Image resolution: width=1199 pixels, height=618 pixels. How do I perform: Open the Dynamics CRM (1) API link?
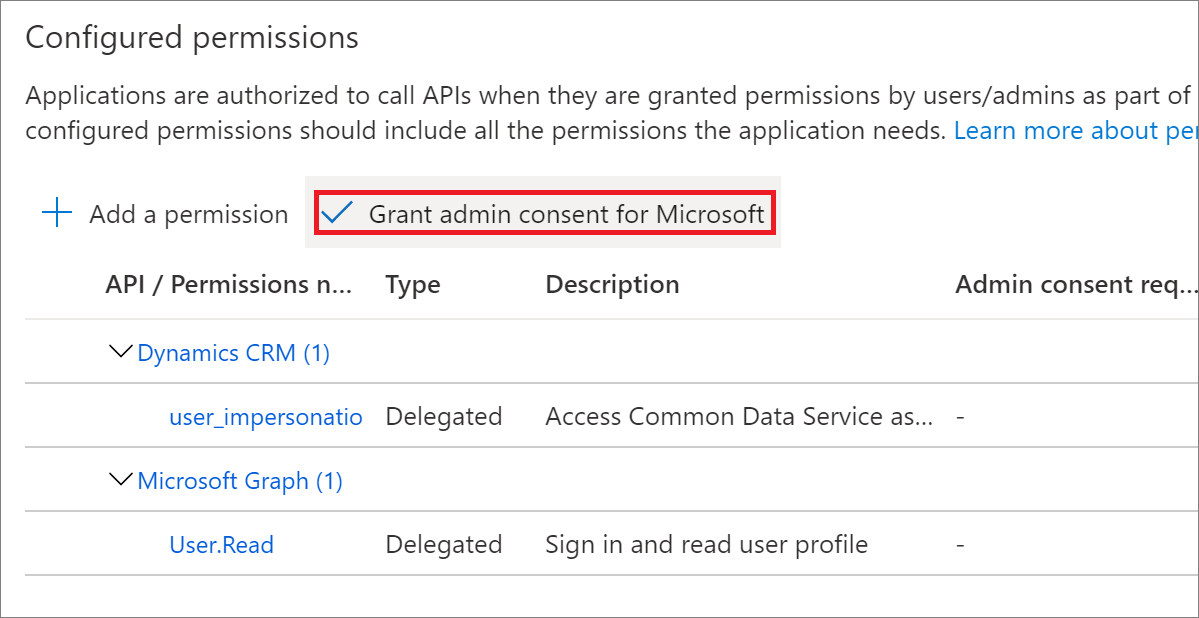[x=233, y=353]
